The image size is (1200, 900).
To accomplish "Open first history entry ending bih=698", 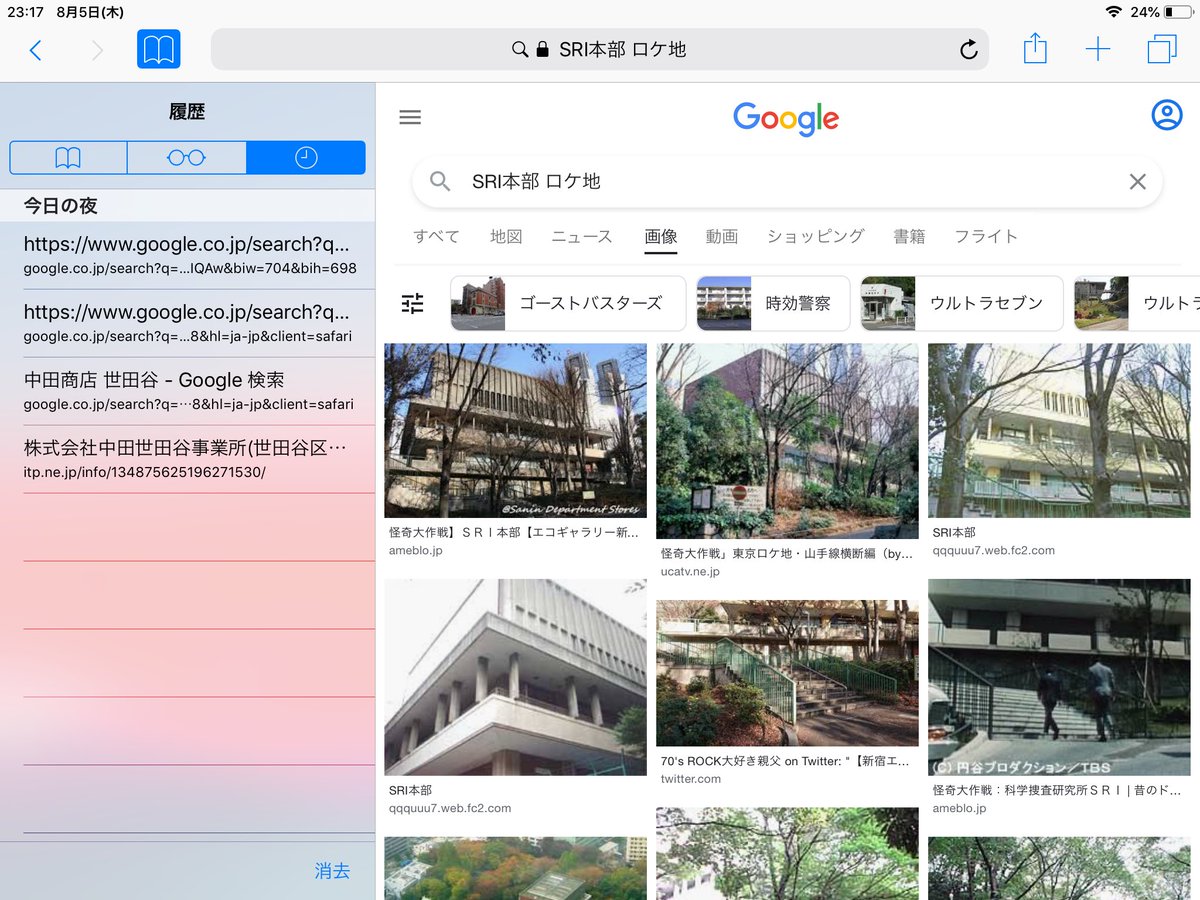I will point(188,255).
